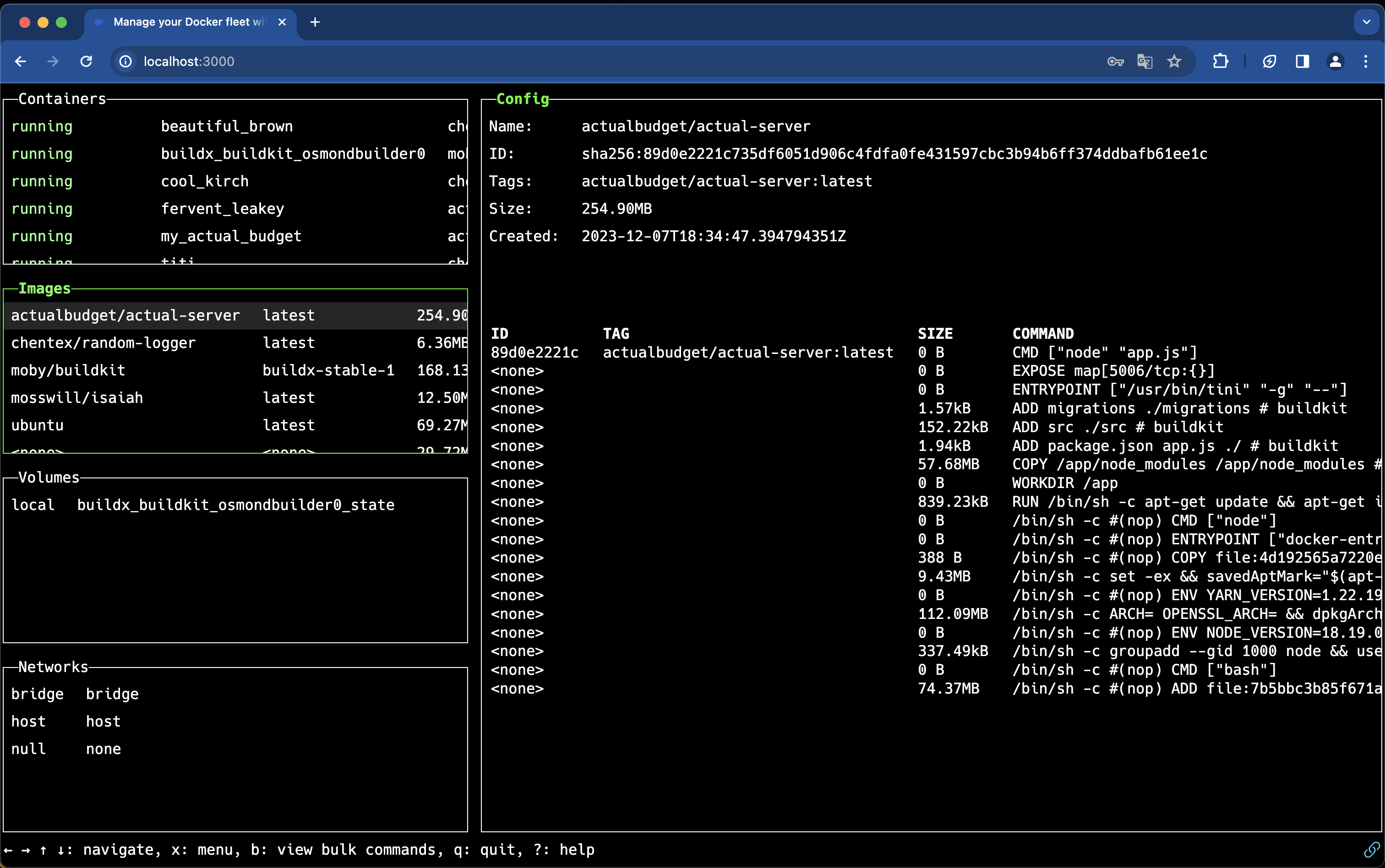The height and width of the screenshot is (868, 1385).
Task: Close the Docker fleet tab
Action: [x=282, y=22]
